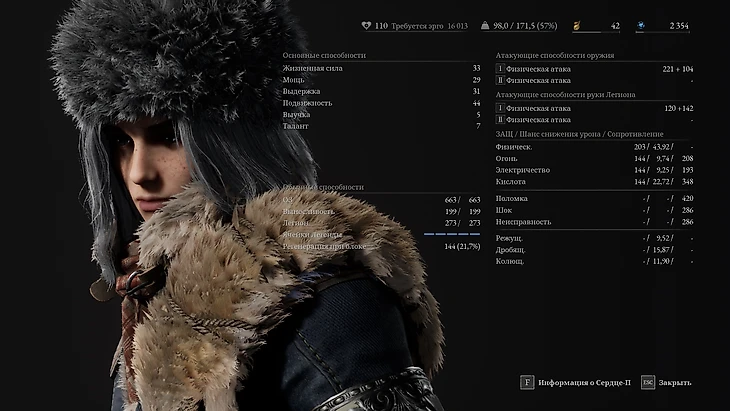Screen dimensions: 730x411
Task: Click the Физическ. damage reduction value 43,92
Action: click(661, 147)
